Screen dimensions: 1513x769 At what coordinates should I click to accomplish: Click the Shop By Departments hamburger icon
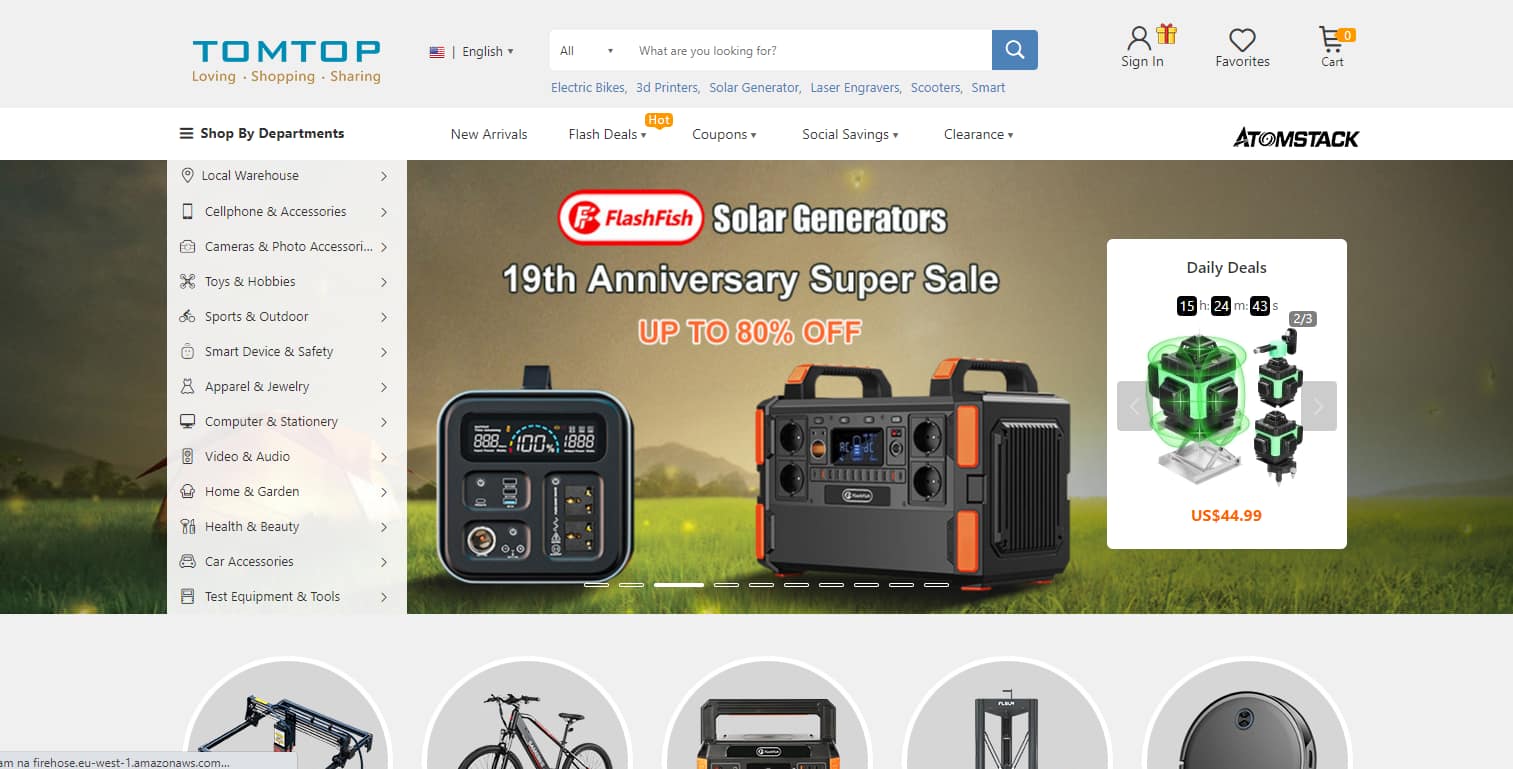tap(186, 133)
